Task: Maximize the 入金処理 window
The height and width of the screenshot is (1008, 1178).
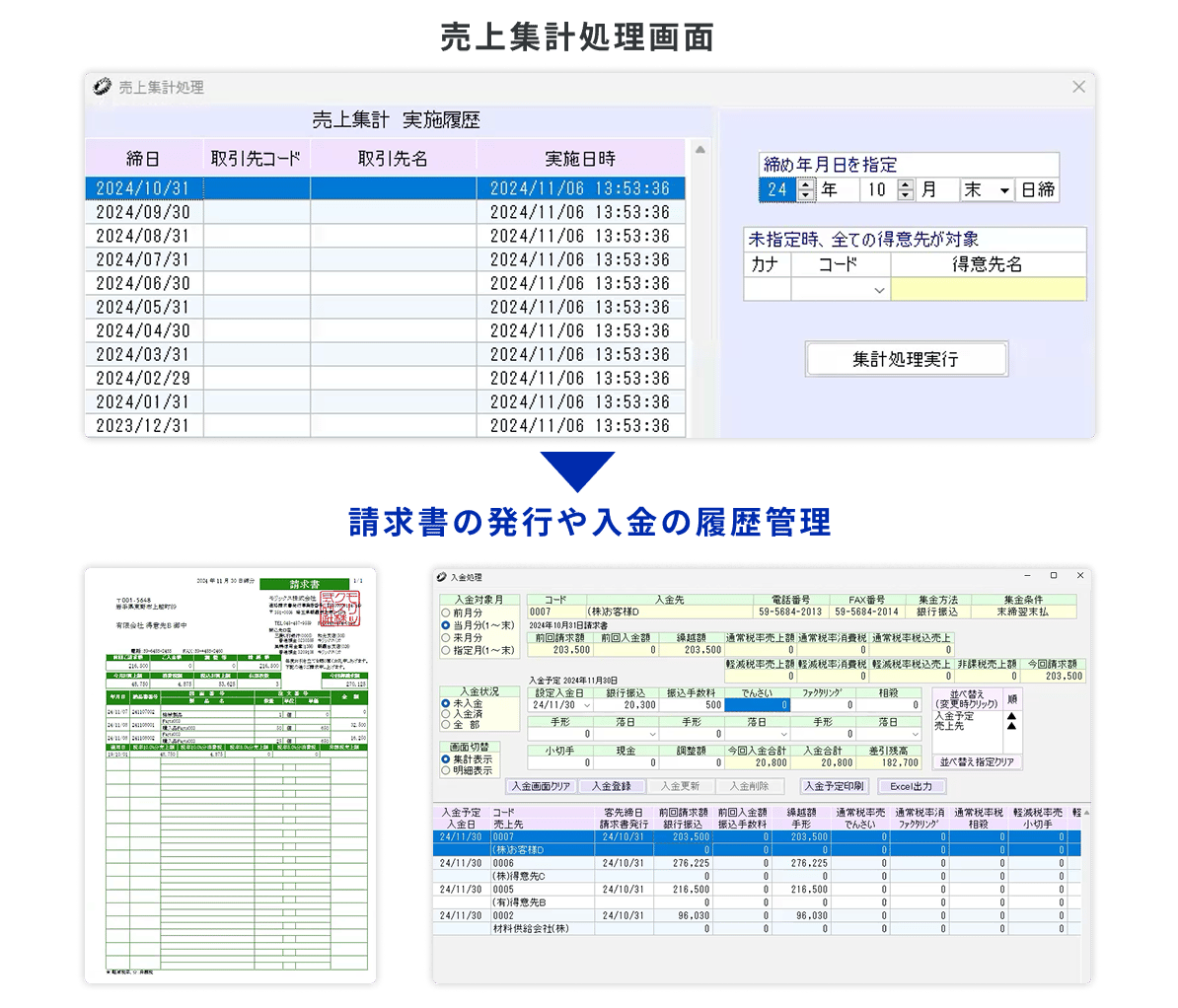Action: [1054, 575]
